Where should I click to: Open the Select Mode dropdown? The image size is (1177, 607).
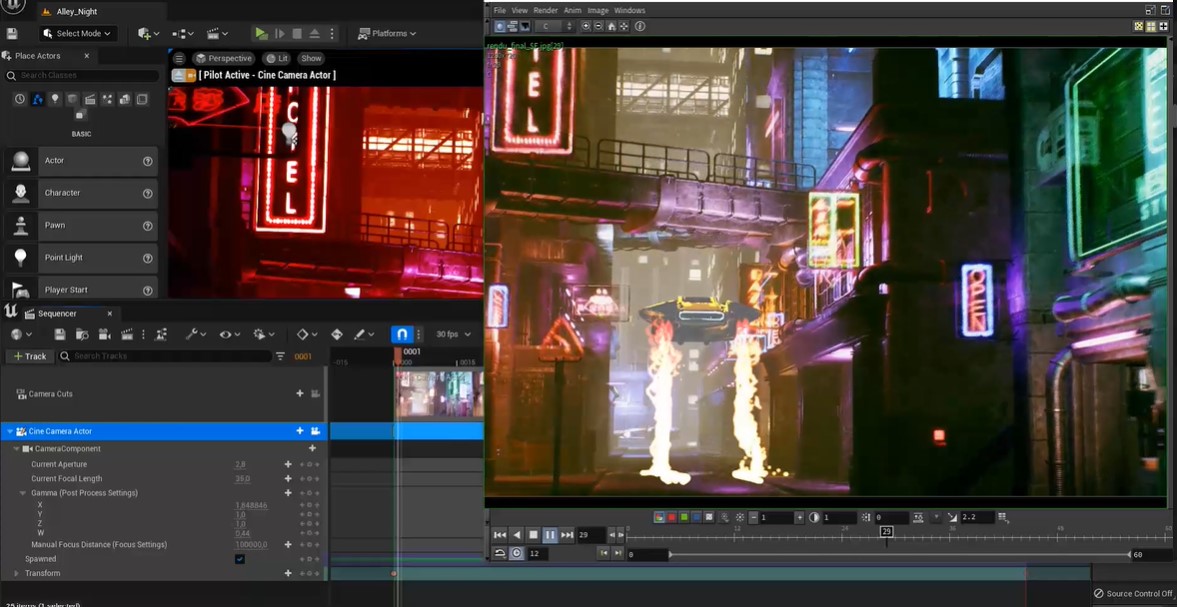click(x=77, y=33)
